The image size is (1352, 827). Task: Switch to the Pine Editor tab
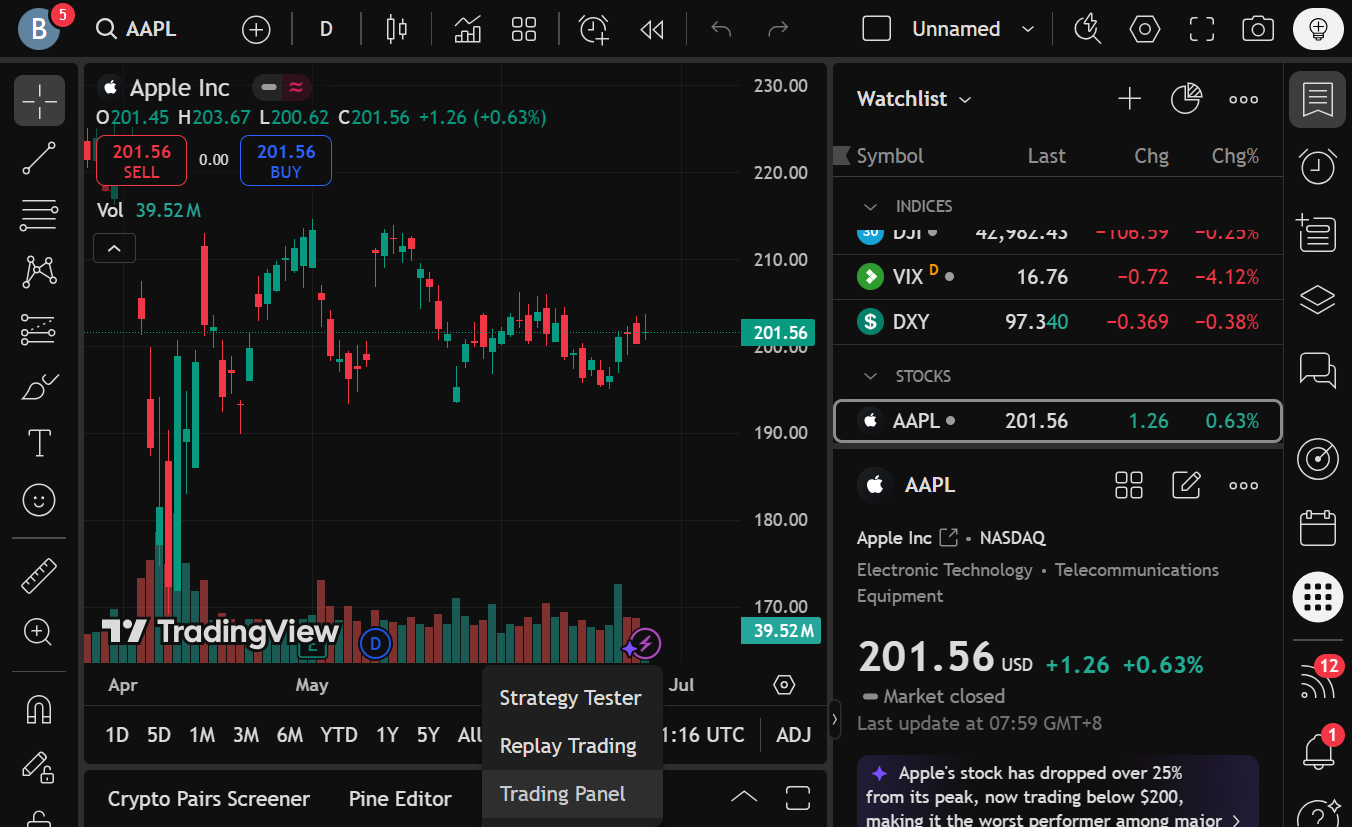click(x=400, y=799)
